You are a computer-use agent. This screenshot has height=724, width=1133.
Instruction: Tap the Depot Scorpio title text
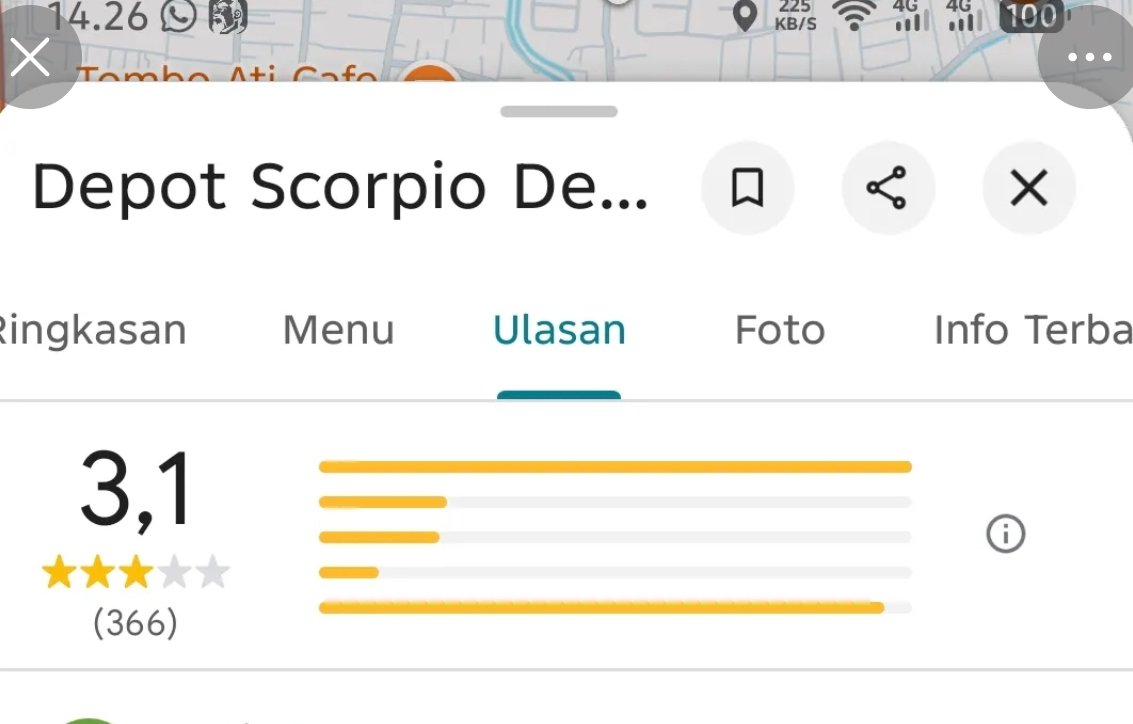click(x=340, y=187)
